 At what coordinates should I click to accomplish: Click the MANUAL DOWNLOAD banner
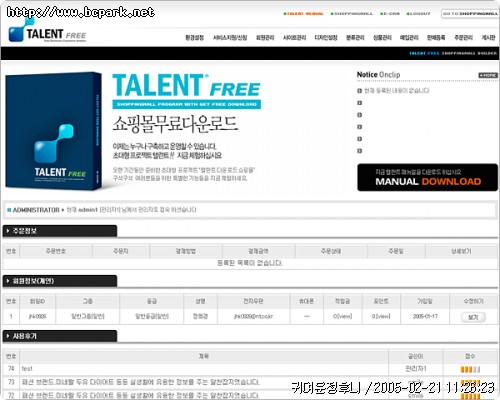click(x=427, y=177)
